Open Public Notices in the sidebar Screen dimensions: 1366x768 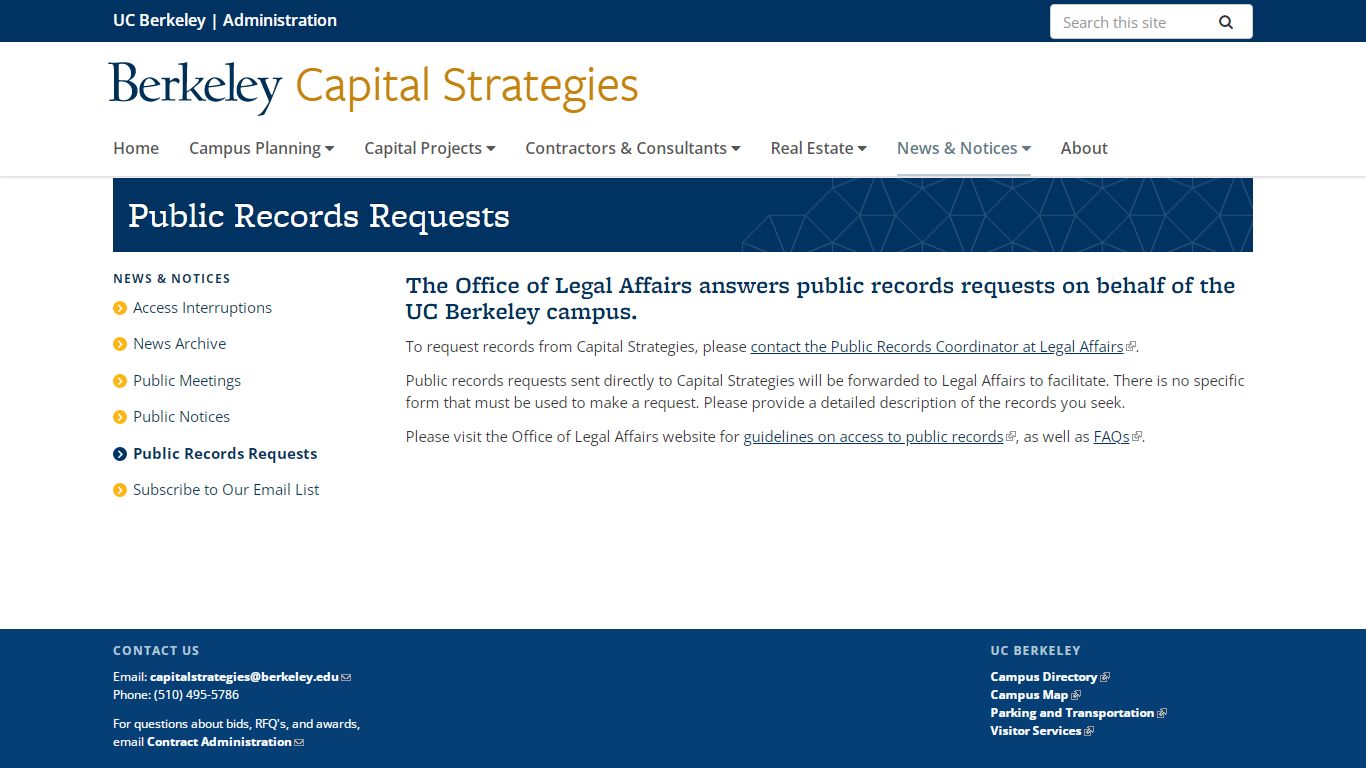coord(181,417)
